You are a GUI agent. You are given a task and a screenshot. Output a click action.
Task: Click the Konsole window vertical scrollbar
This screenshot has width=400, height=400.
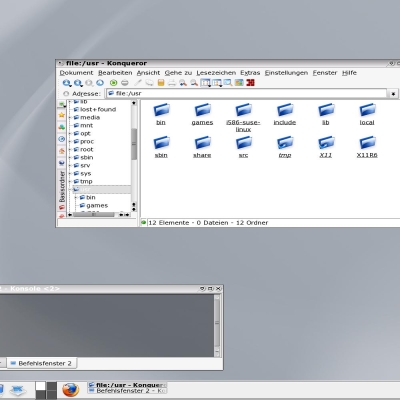pyautogui.click(x=217, y=325)
